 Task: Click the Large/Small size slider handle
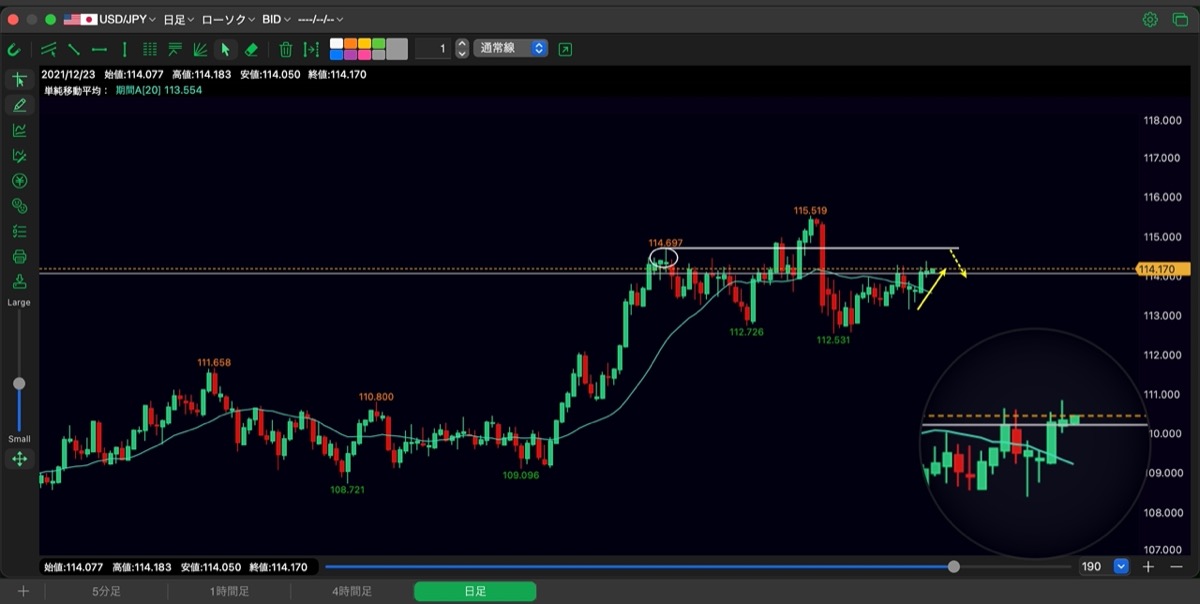pyautogui.click(x=19, y=383)
